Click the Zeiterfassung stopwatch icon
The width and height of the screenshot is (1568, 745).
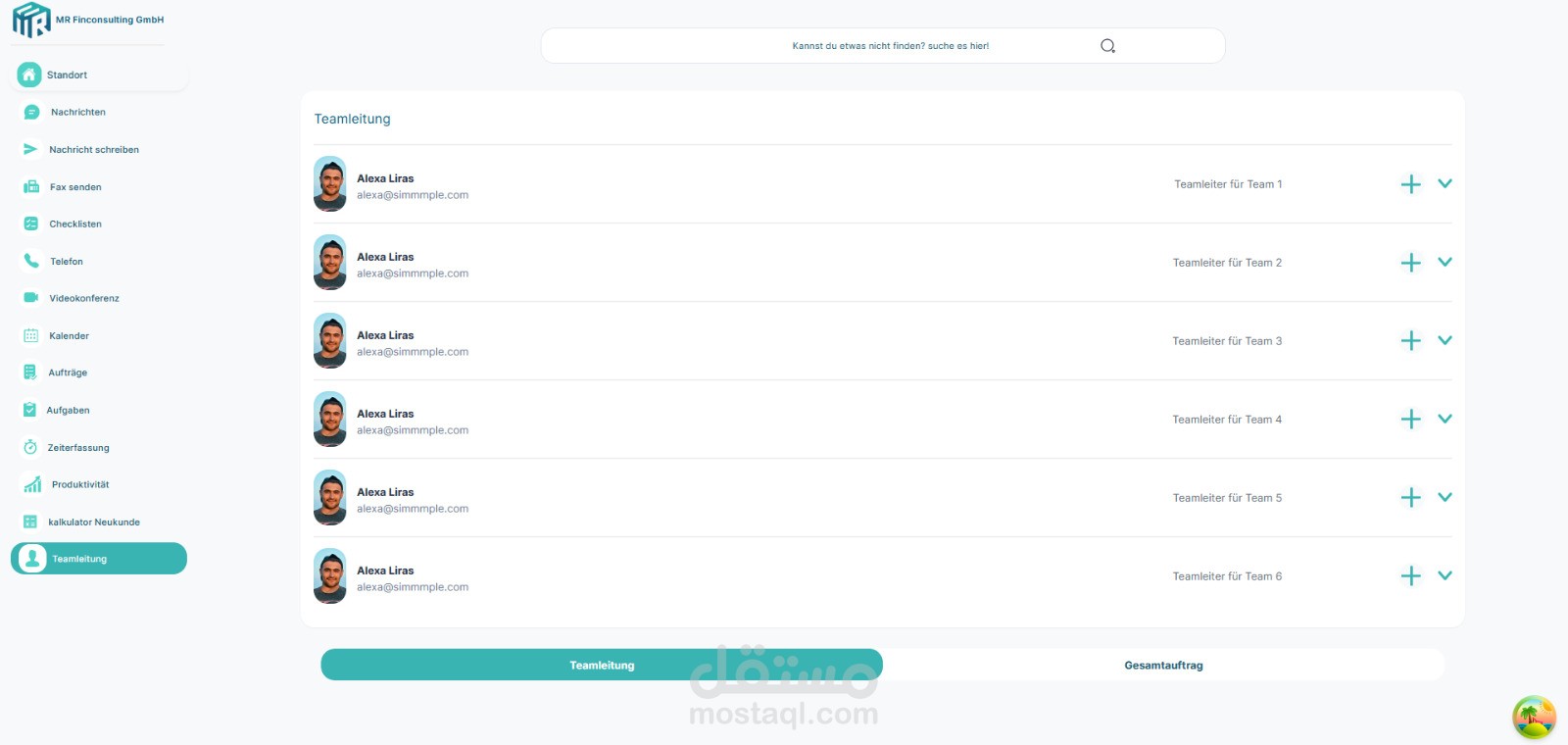[30, 447]
